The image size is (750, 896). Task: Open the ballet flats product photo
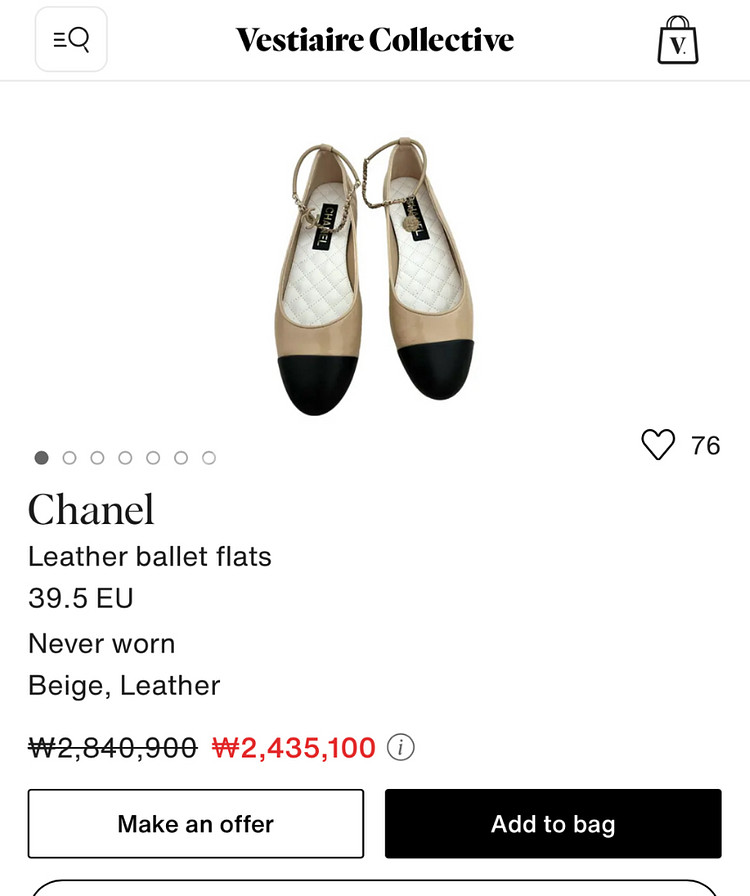tap(374, 277)
